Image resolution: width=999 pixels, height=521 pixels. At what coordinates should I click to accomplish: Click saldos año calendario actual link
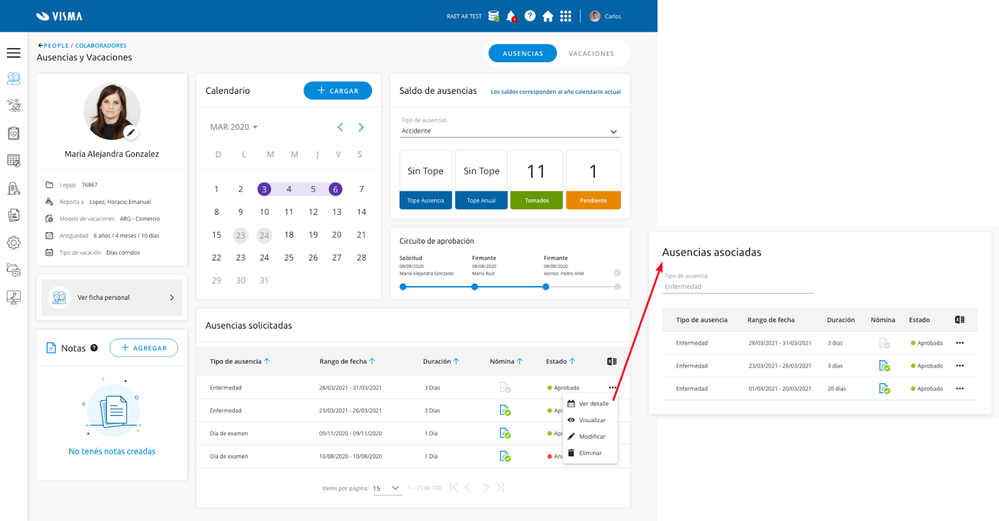pyautogui.click(x=556, y=92)
